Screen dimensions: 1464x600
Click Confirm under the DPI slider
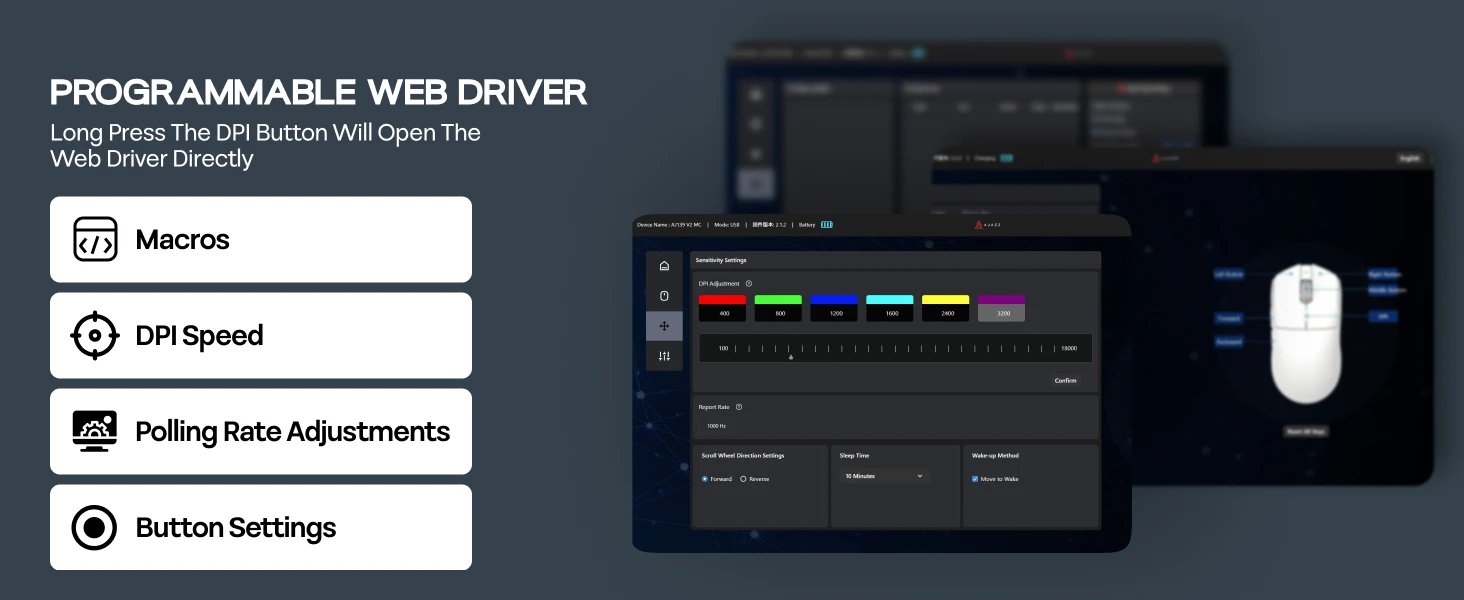1066,381
